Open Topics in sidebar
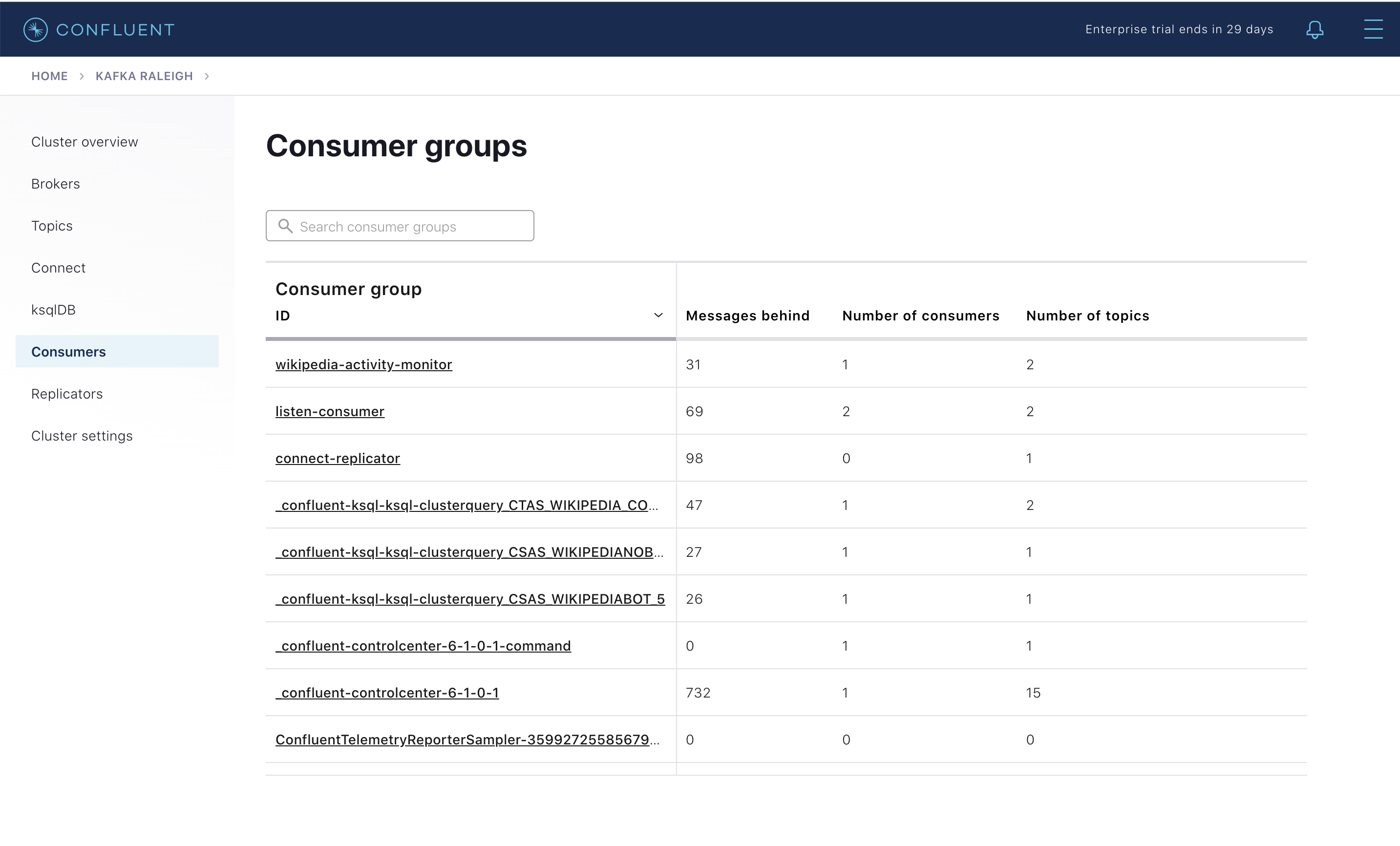 52,226
